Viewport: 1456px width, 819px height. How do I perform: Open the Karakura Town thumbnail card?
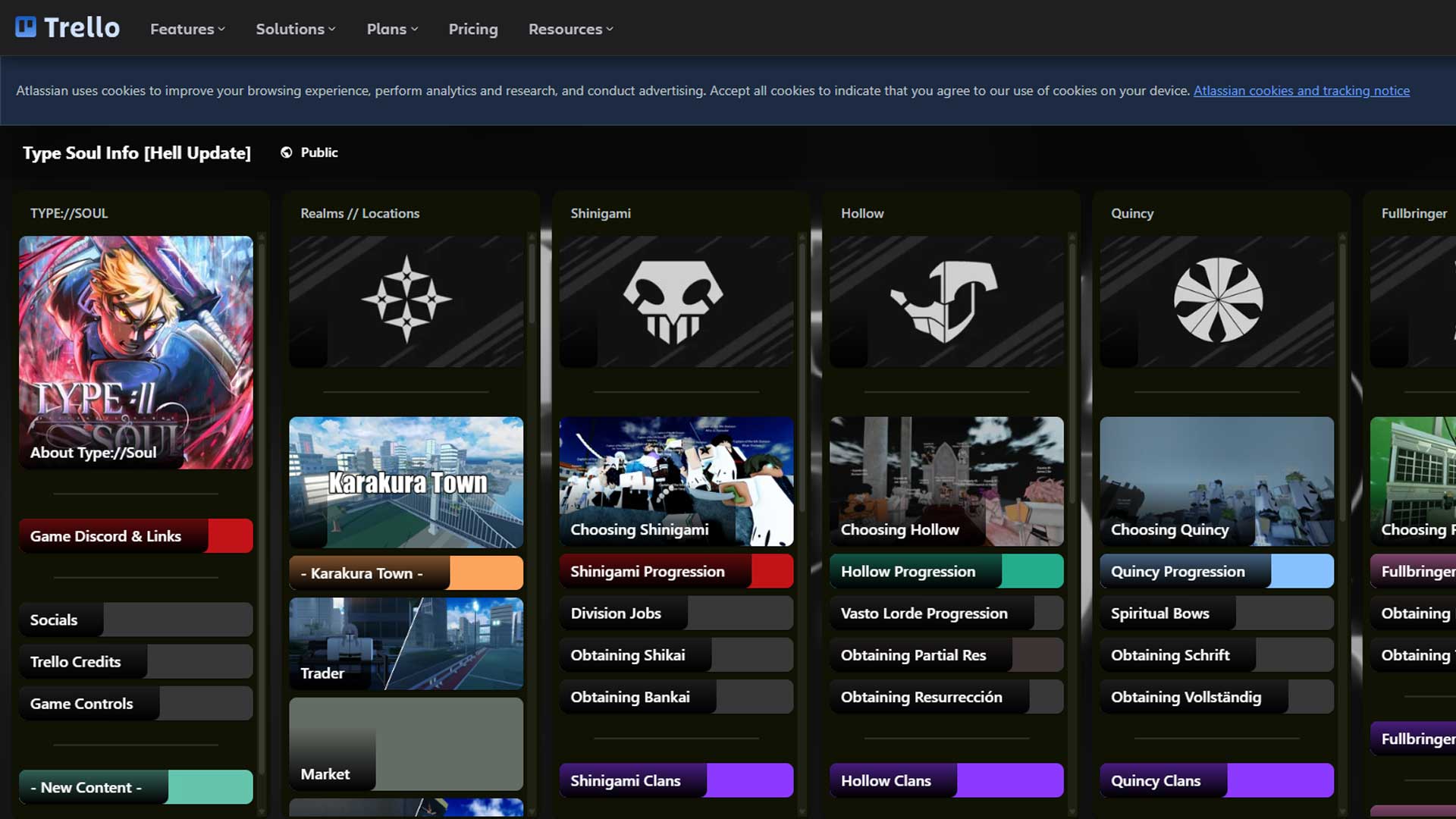pos(406,482)
